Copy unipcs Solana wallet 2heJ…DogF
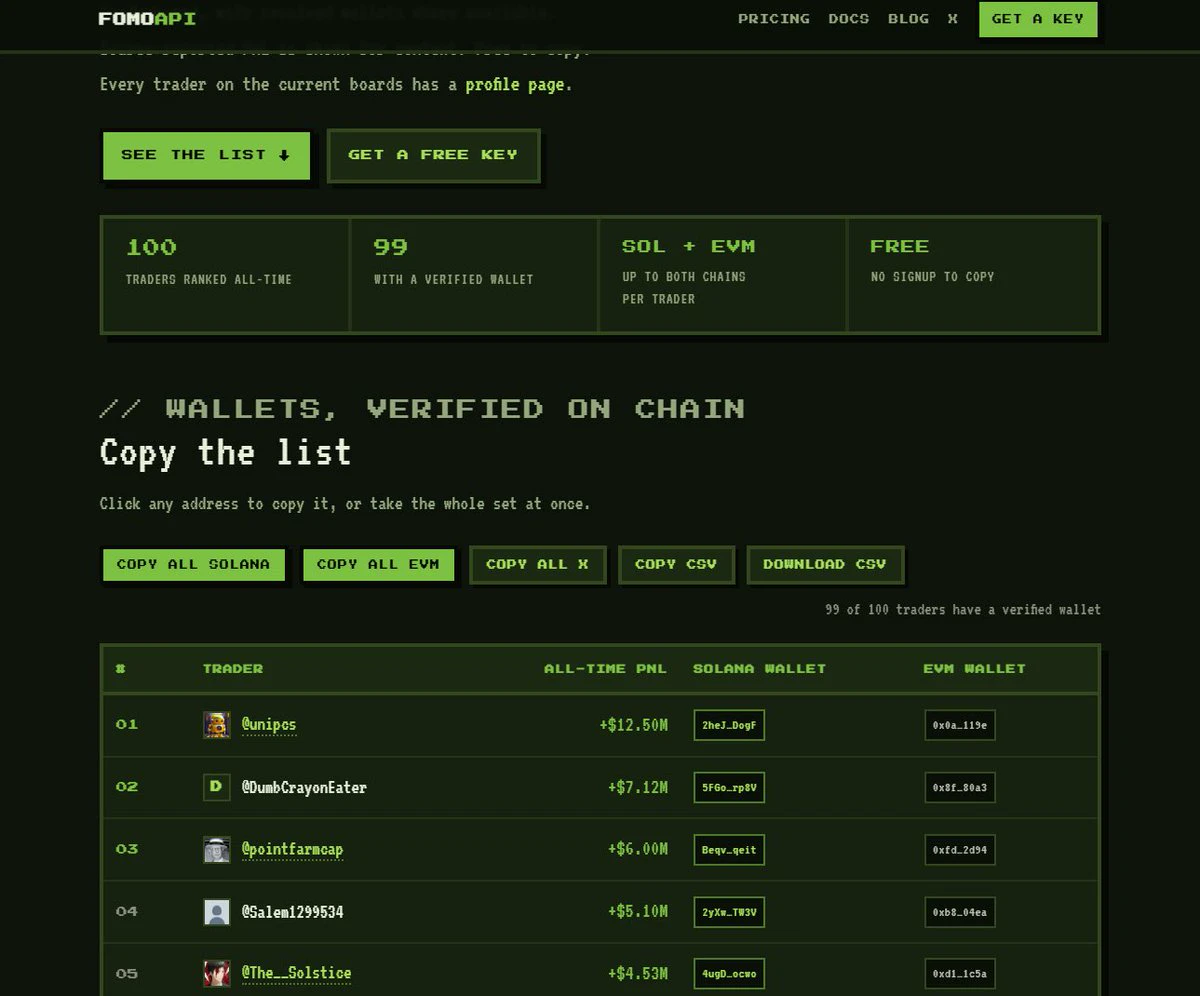 (x=729, y=725)
